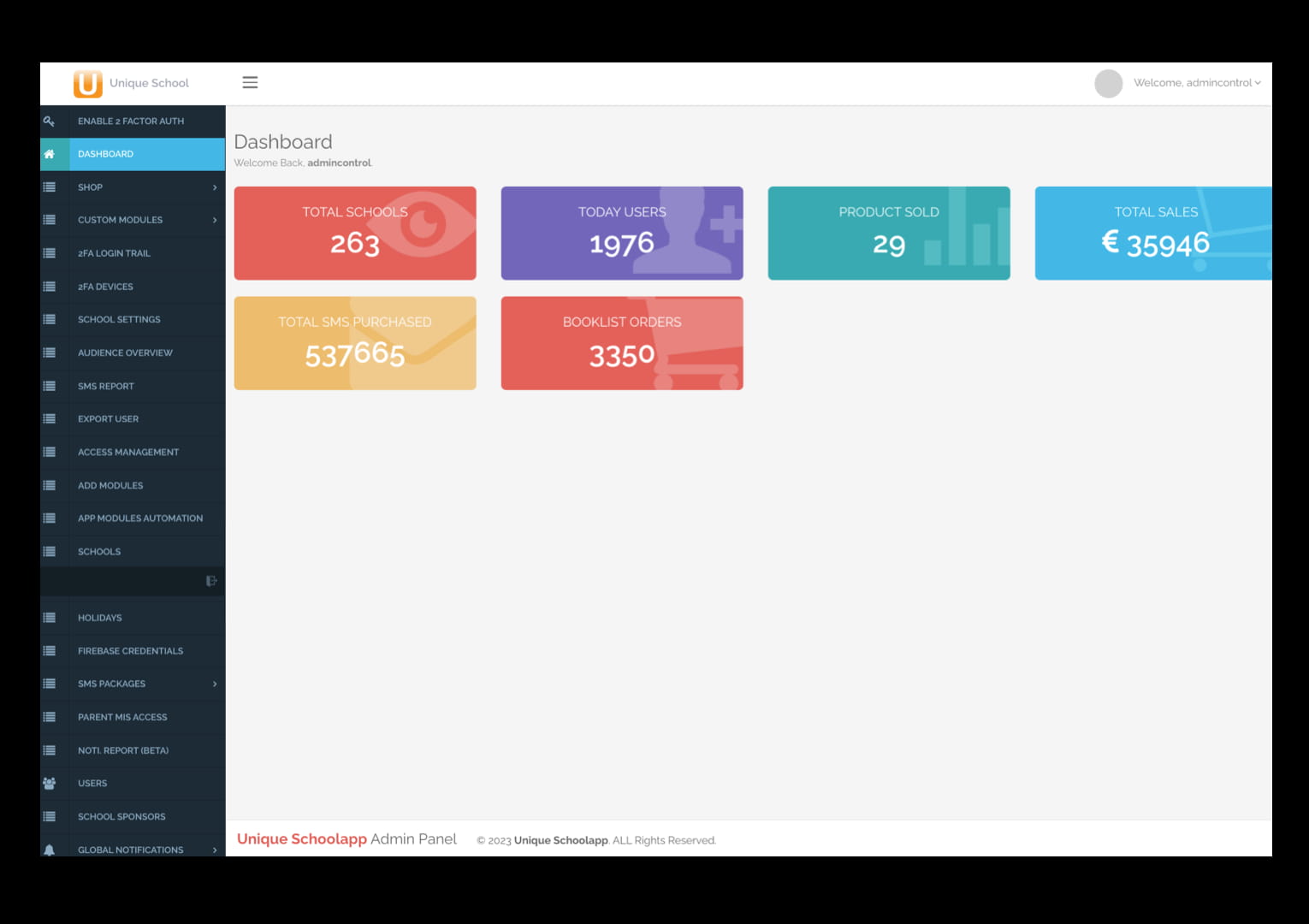Expand the SMS Packages submenu chevron

point(214,684)
